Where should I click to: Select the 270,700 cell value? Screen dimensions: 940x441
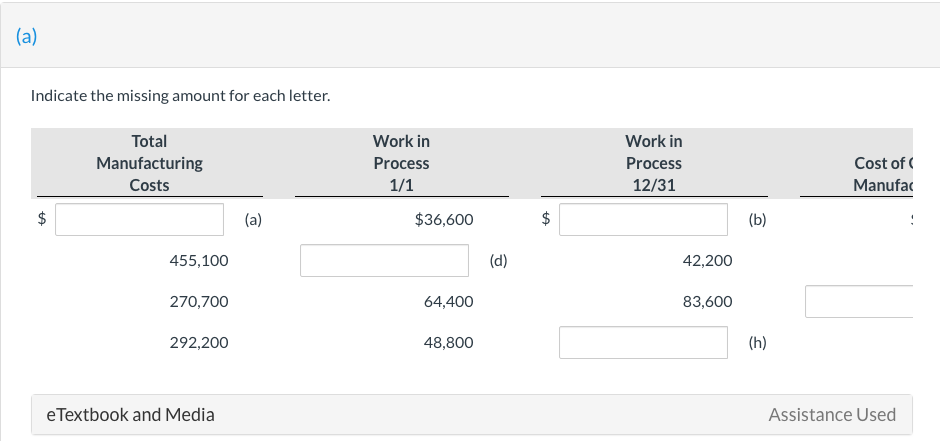[200, 302]
